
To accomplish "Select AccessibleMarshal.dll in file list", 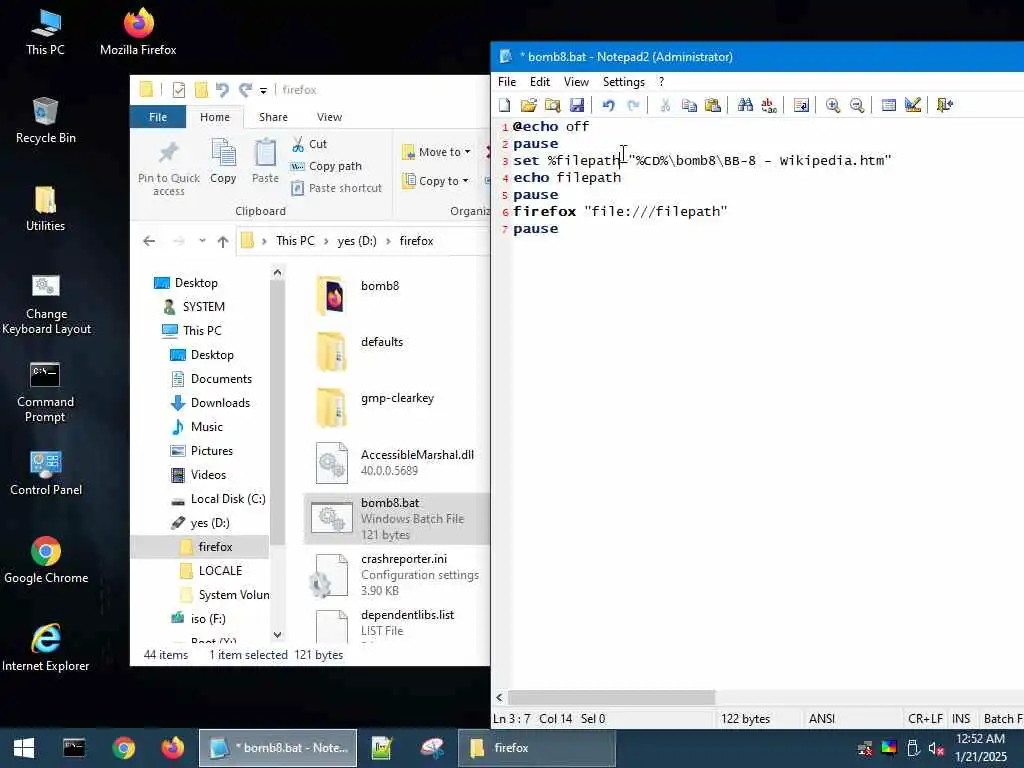I will 395,462.
